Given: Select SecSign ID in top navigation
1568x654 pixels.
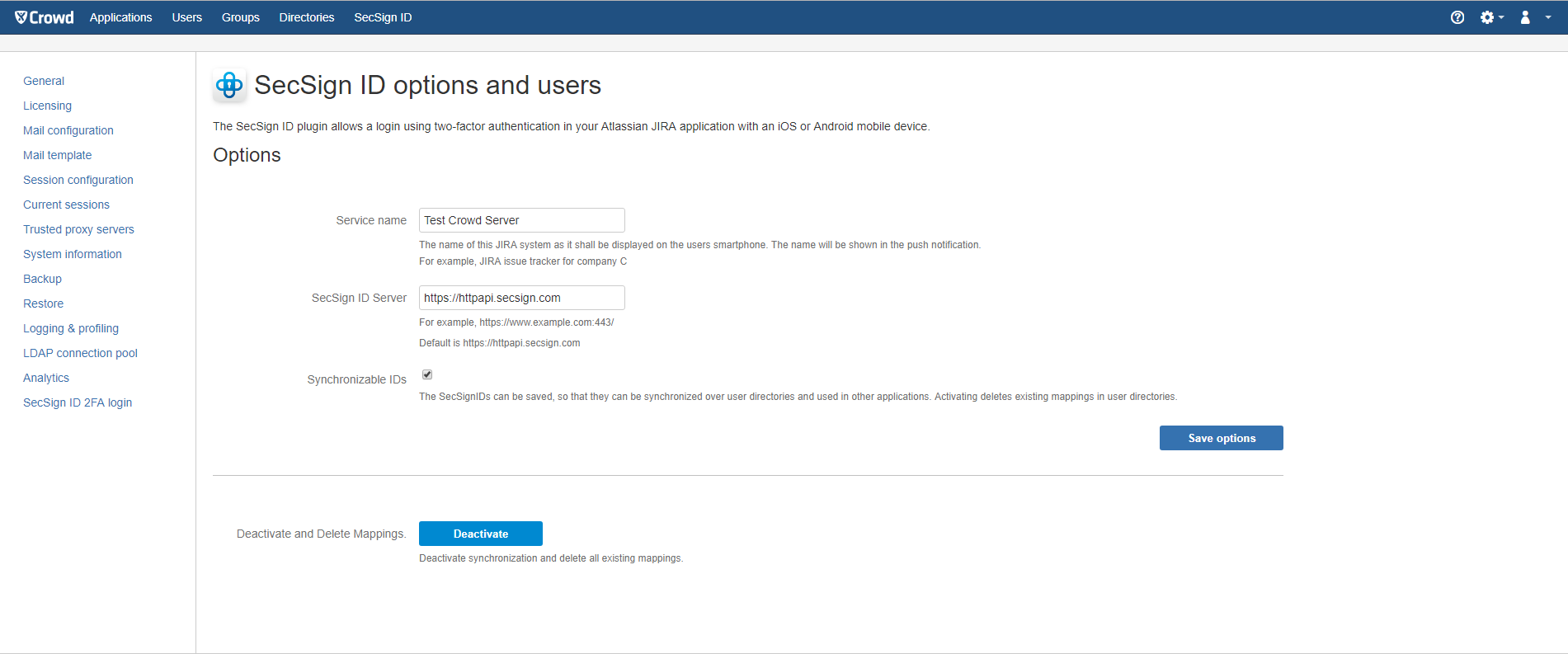Looking at the screenshot, I should click(x=383, y=17).
